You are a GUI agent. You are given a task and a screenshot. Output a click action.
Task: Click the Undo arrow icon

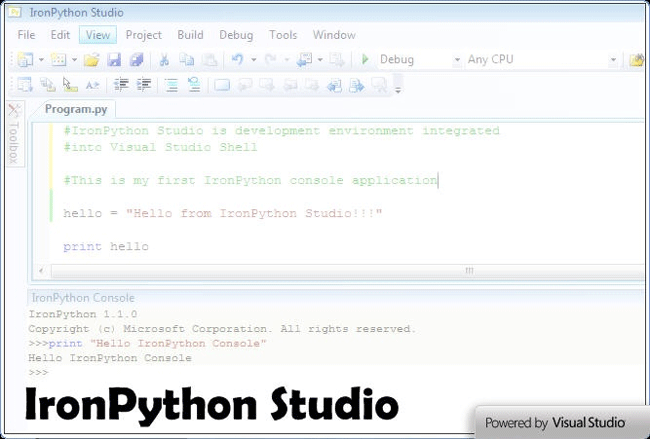coord(238,60)
